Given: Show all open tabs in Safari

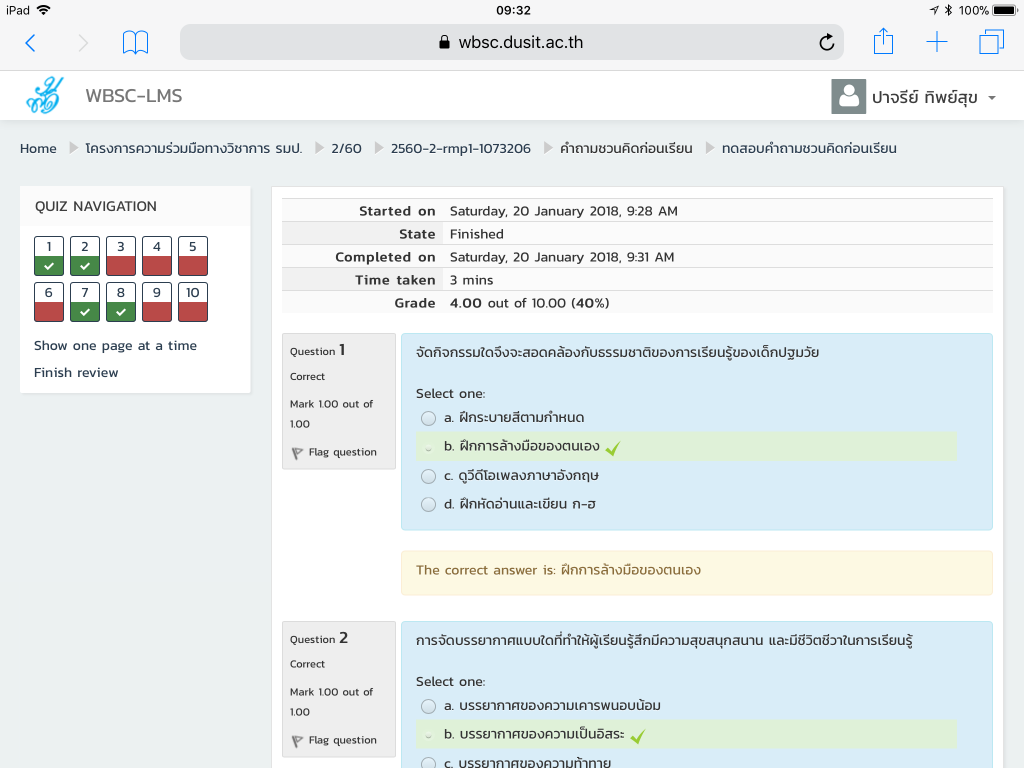Looking at the screenshot, I should [990, 42].
